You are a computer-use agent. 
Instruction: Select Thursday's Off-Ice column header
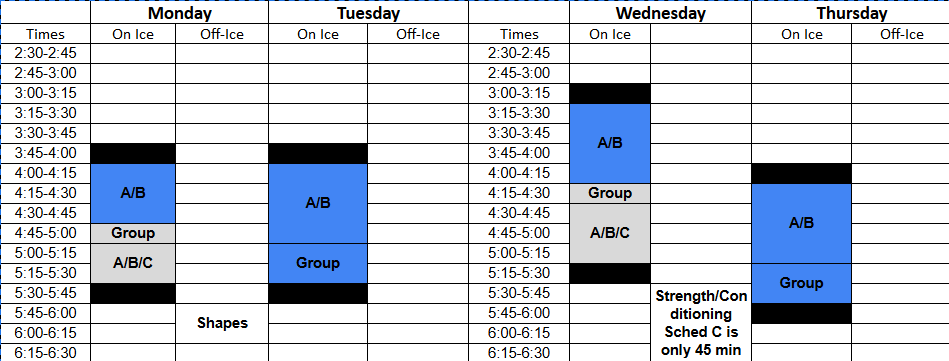pos(901,34)
